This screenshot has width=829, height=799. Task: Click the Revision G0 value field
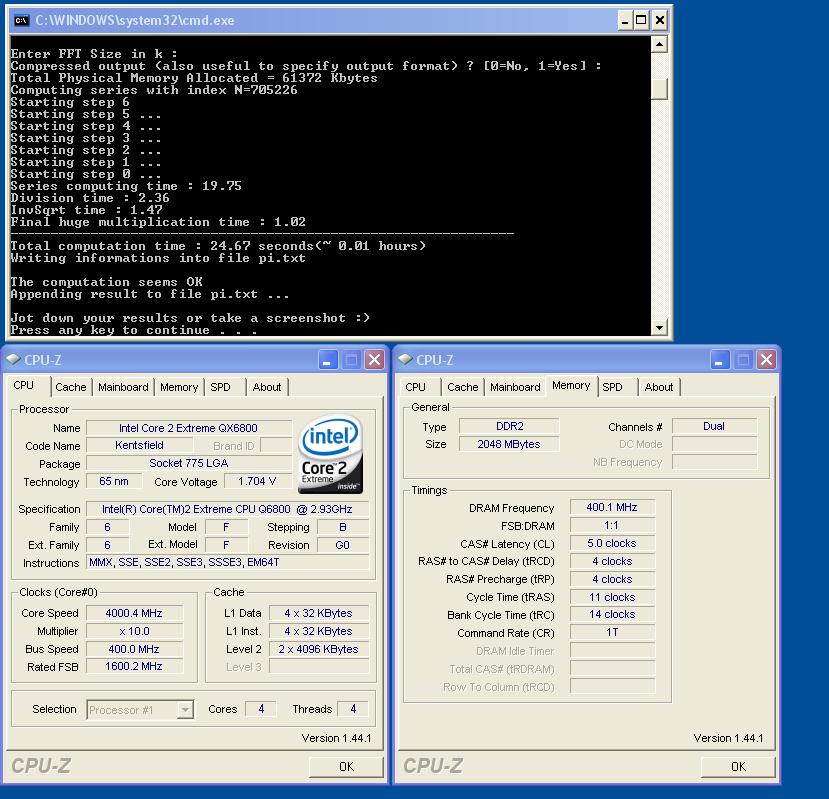[x=343, y=545]
